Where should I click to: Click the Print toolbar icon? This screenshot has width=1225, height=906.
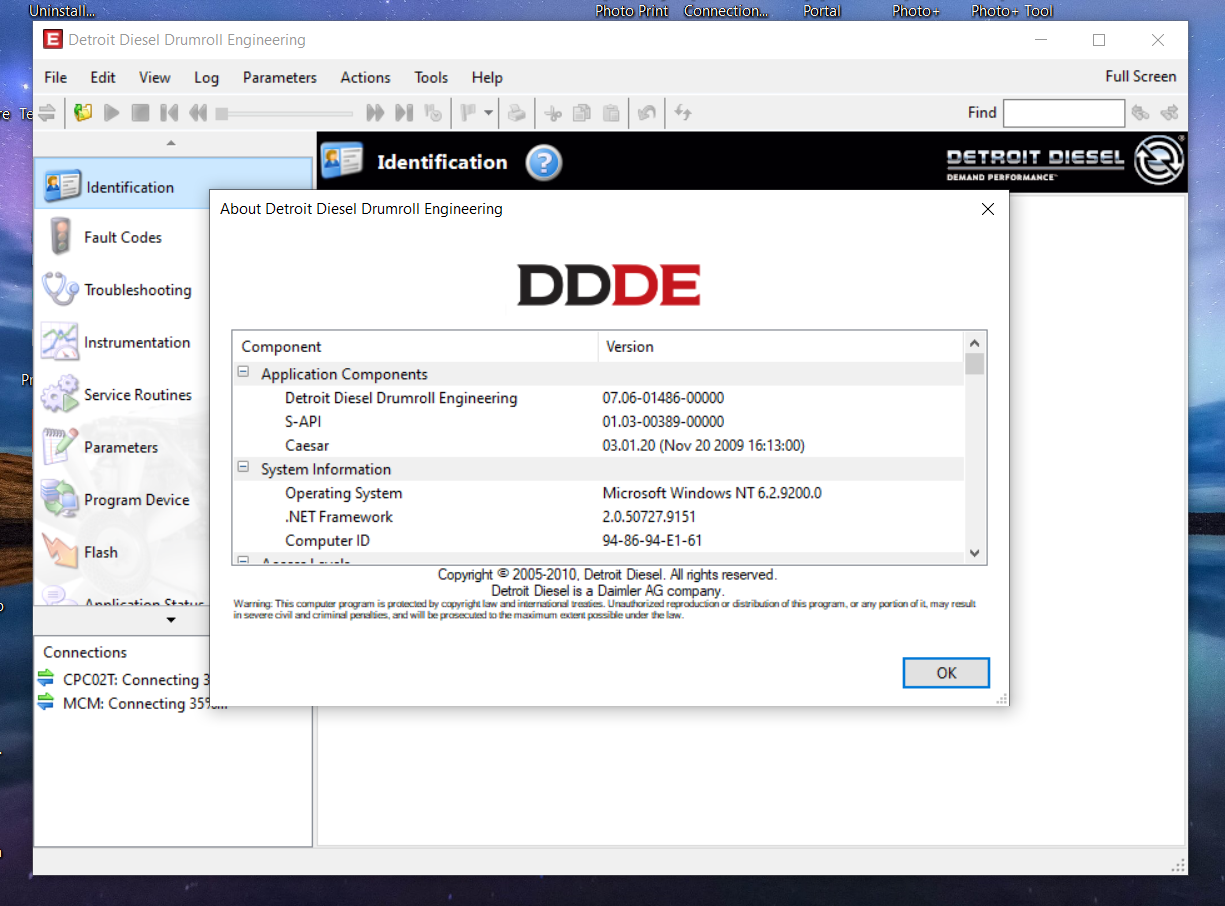[x=517, y=113]
